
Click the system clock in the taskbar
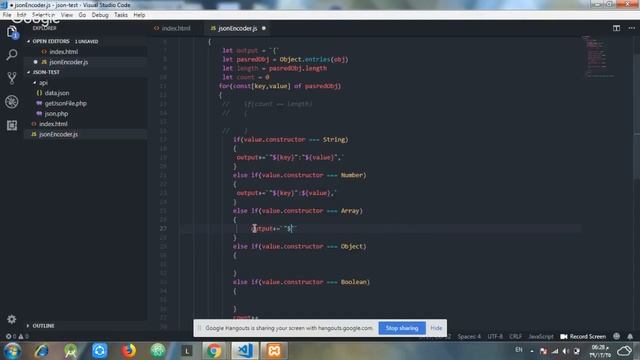pos(600,351)
